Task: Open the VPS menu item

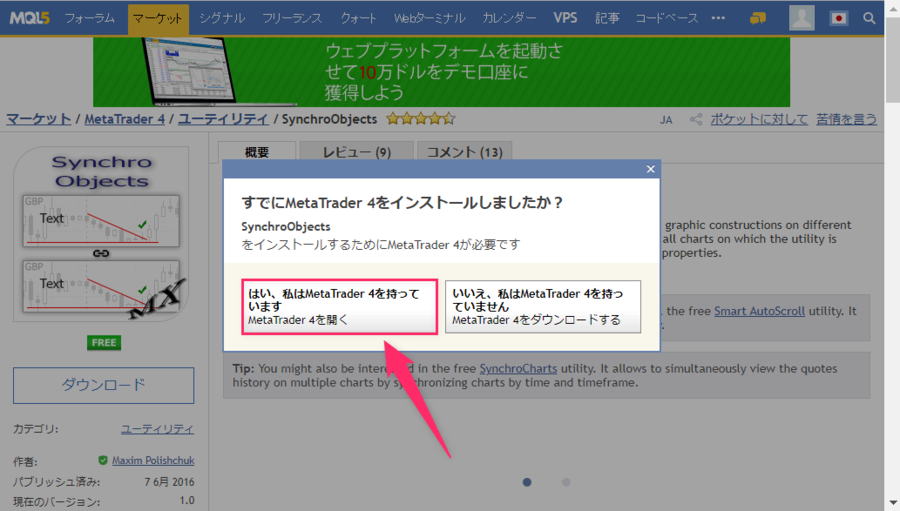Action: (565, 18)
